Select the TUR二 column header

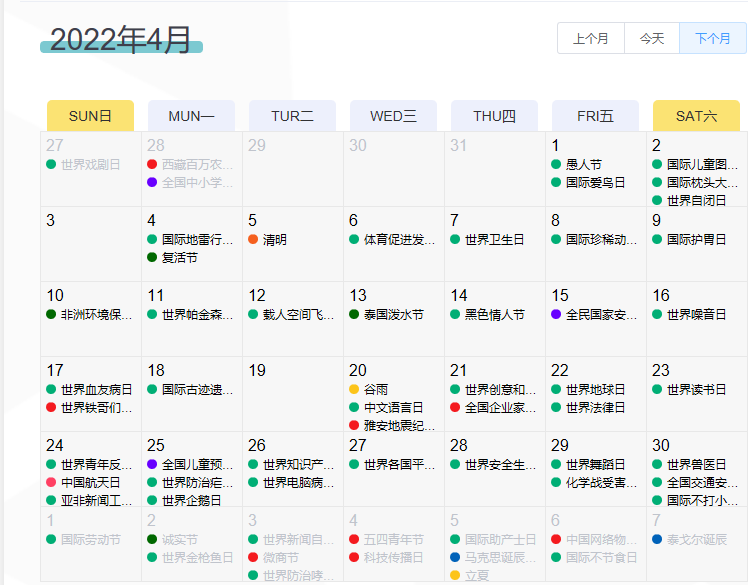click(x=292, y=116)
